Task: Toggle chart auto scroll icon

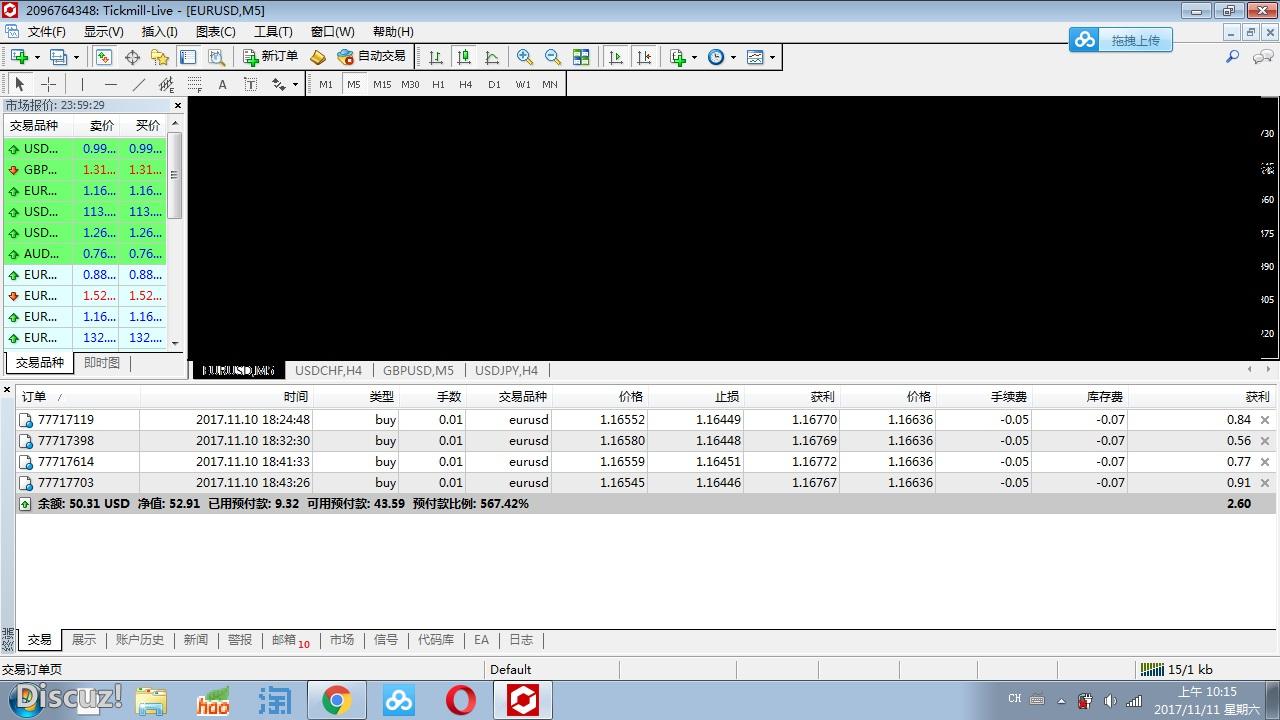Action: [x=616, y=57]
